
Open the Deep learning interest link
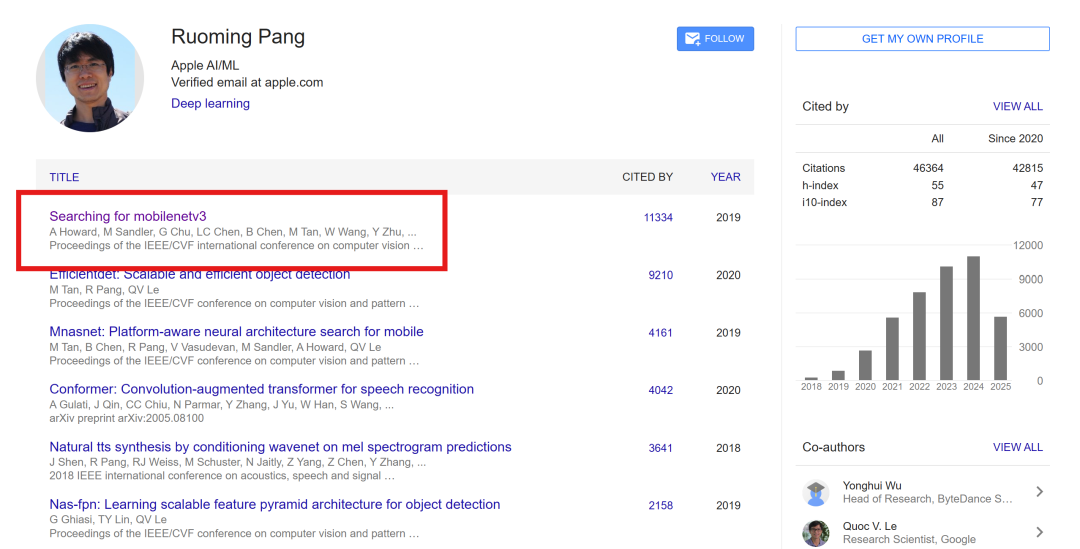(210, 103)
